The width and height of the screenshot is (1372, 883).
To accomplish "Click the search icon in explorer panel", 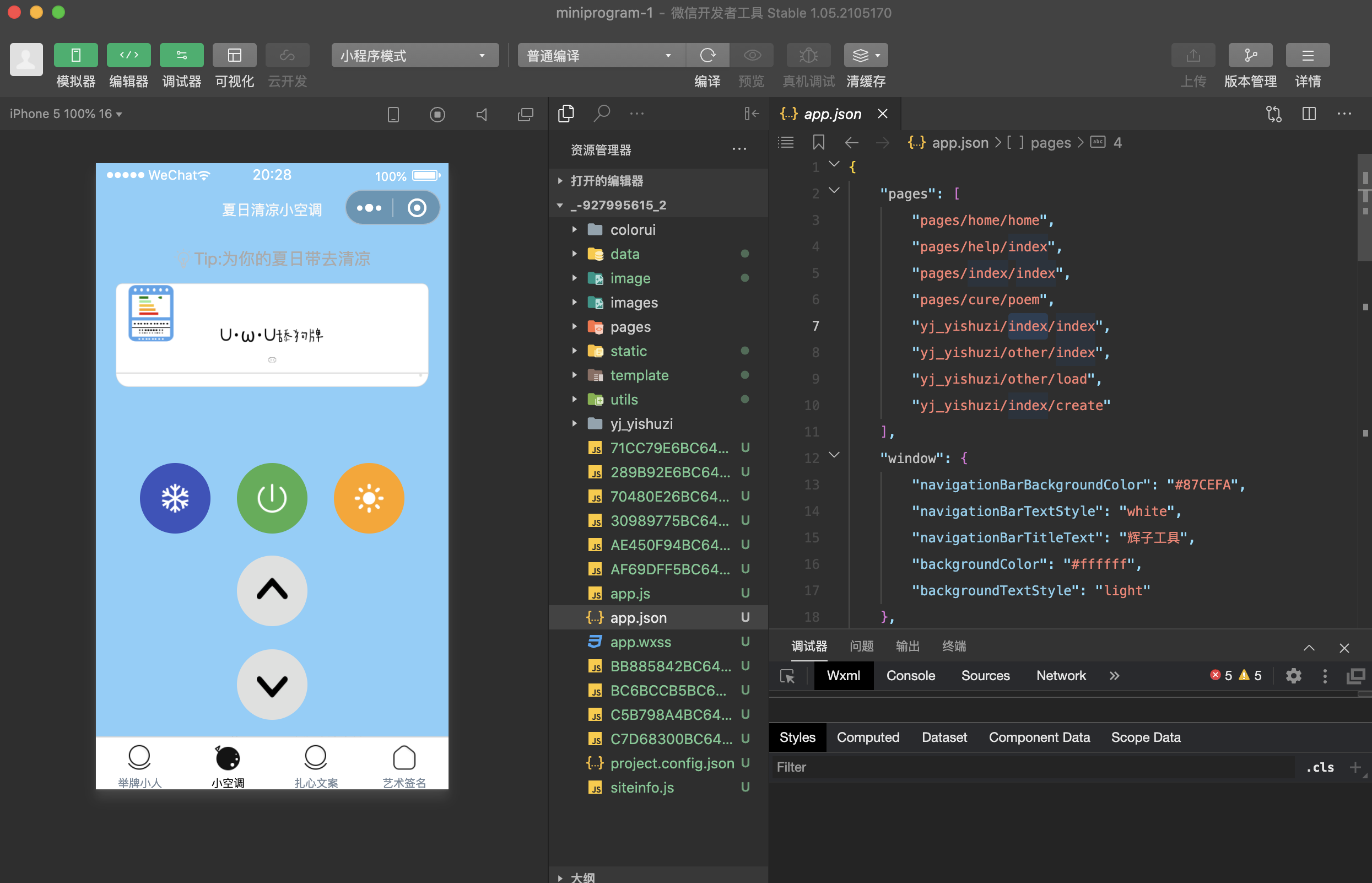I will (601, 113).
